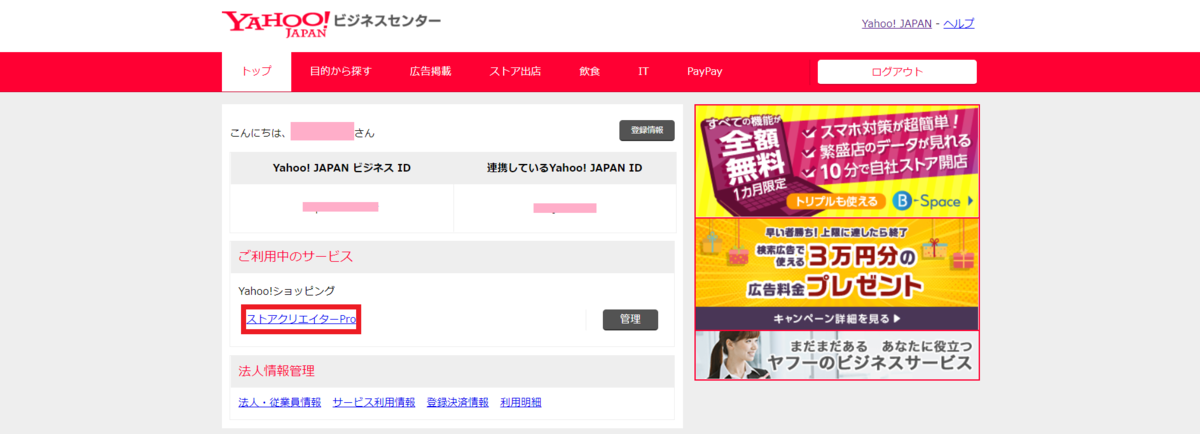
Task: Click the ご利用中のサービス heading
Action: (295, 257)
